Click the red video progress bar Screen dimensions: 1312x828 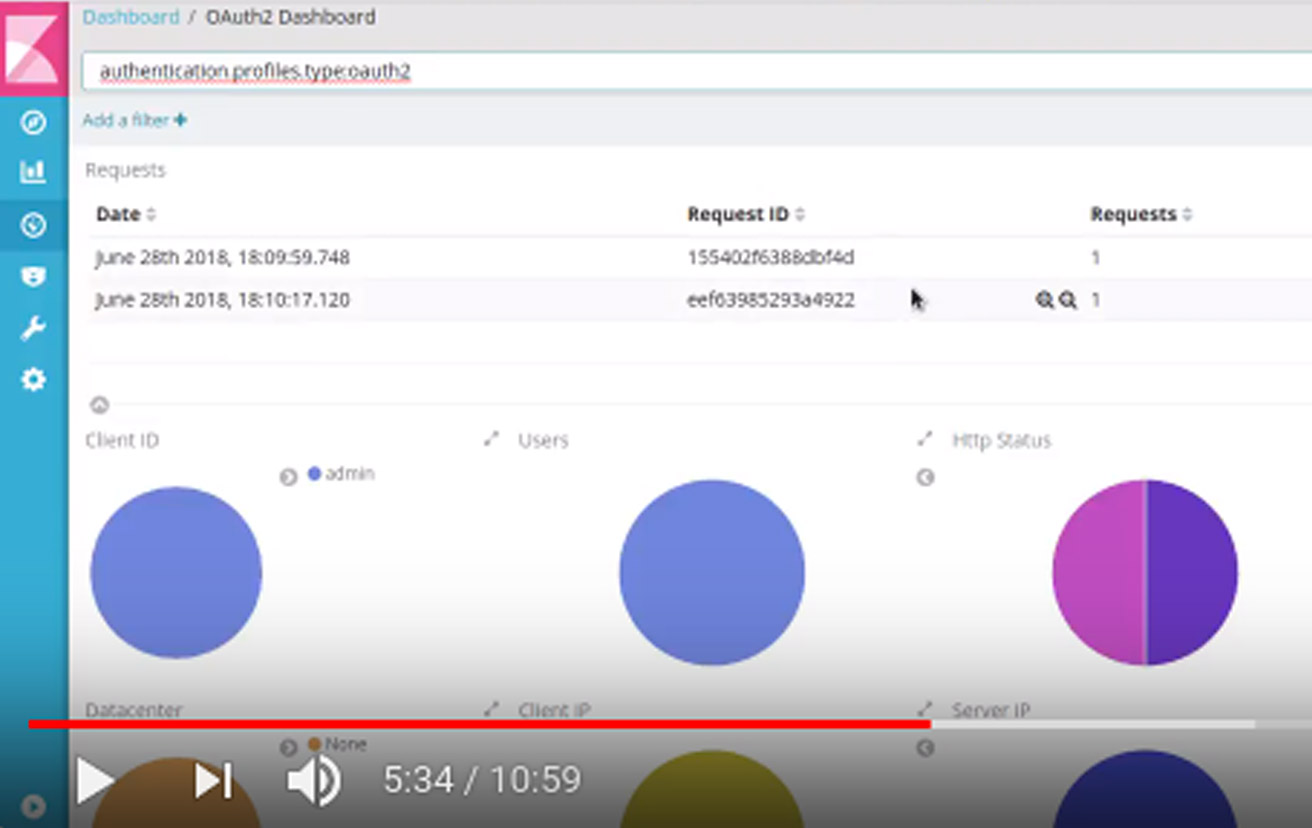point(478,720)
